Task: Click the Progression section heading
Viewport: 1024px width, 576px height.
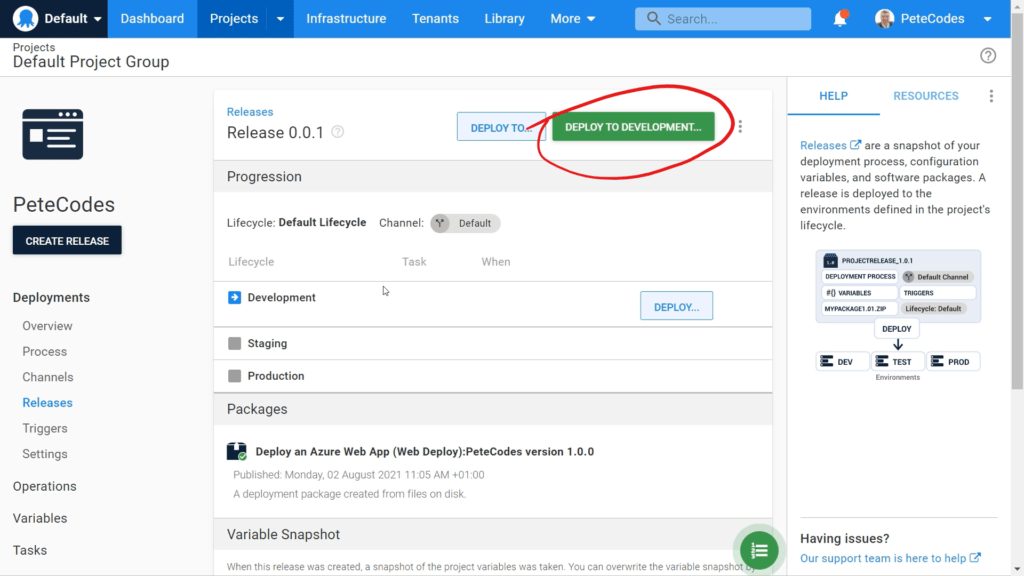Action: click(x=264, y=176)
